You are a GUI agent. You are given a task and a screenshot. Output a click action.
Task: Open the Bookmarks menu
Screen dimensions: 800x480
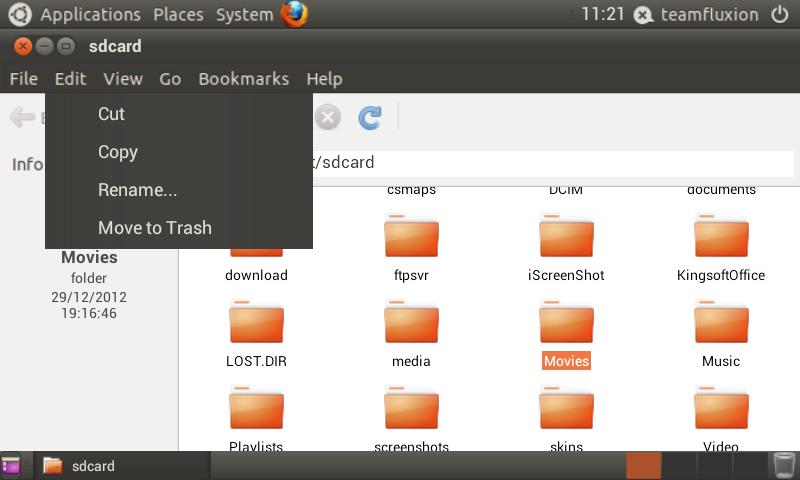click(243, 79)
